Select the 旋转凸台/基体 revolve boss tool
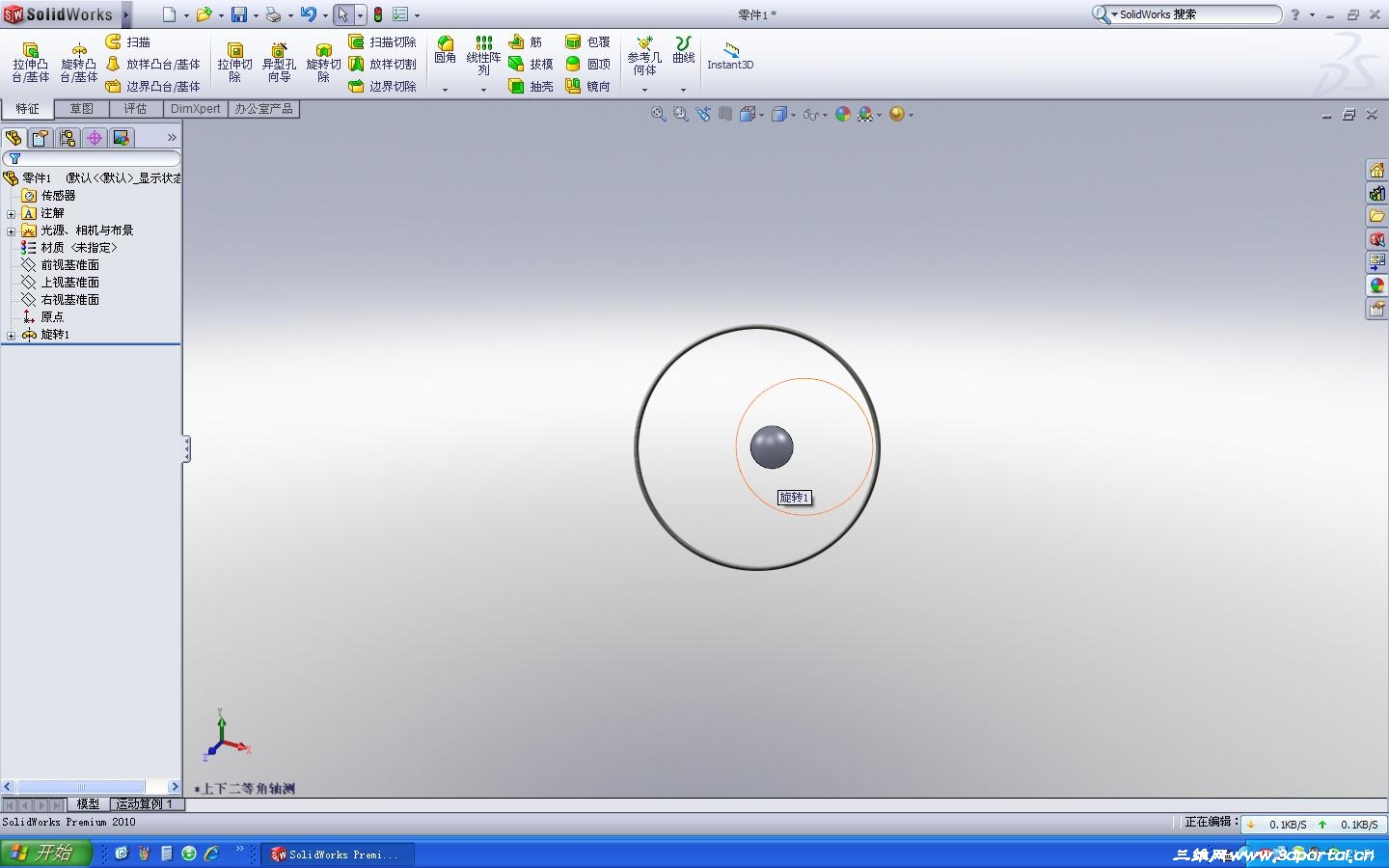The image size is (1389, 868). point(79,62)
